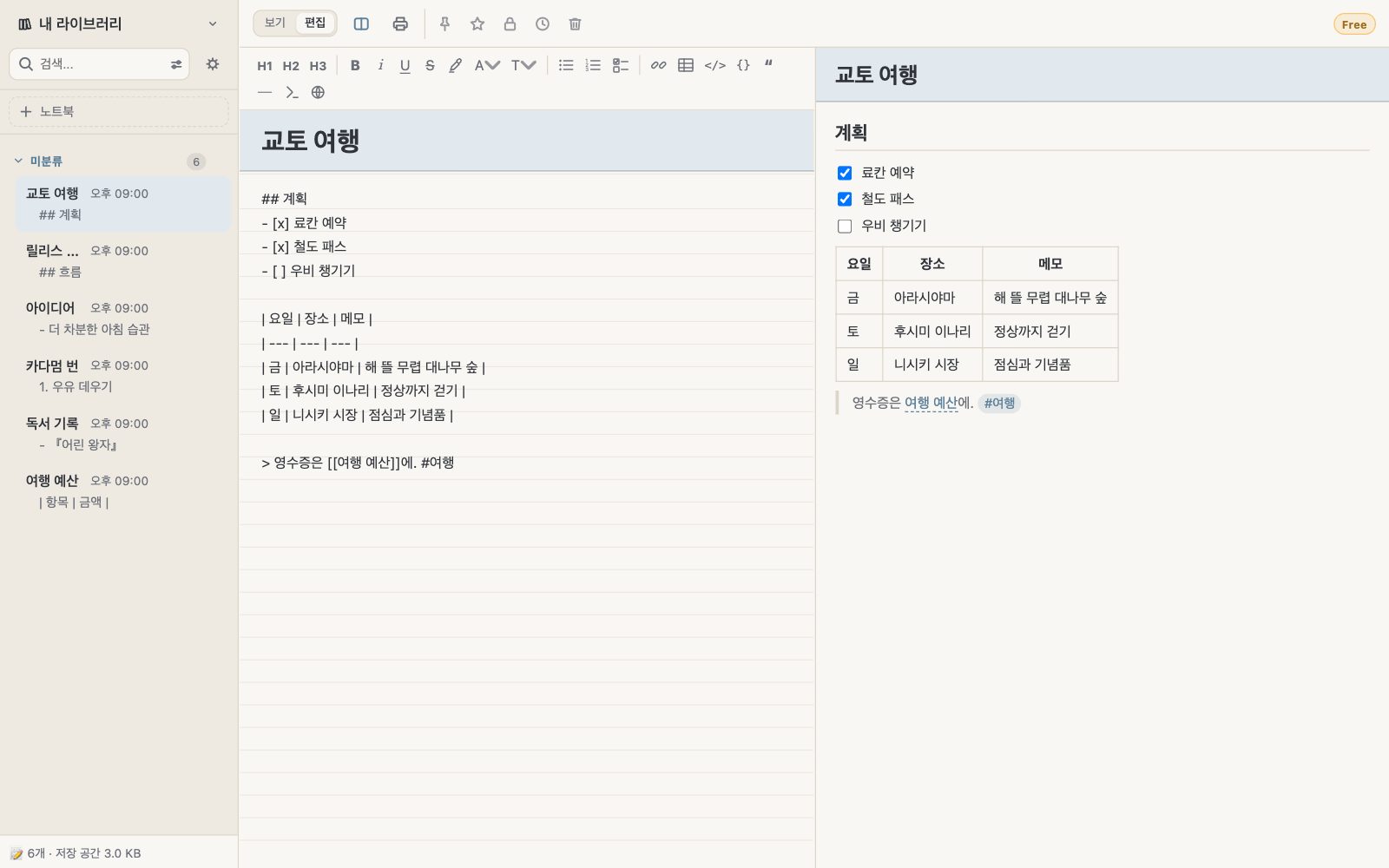This screenshot has height=868, width=1389.
Task: Insert a task checklist
Action: 621,65
